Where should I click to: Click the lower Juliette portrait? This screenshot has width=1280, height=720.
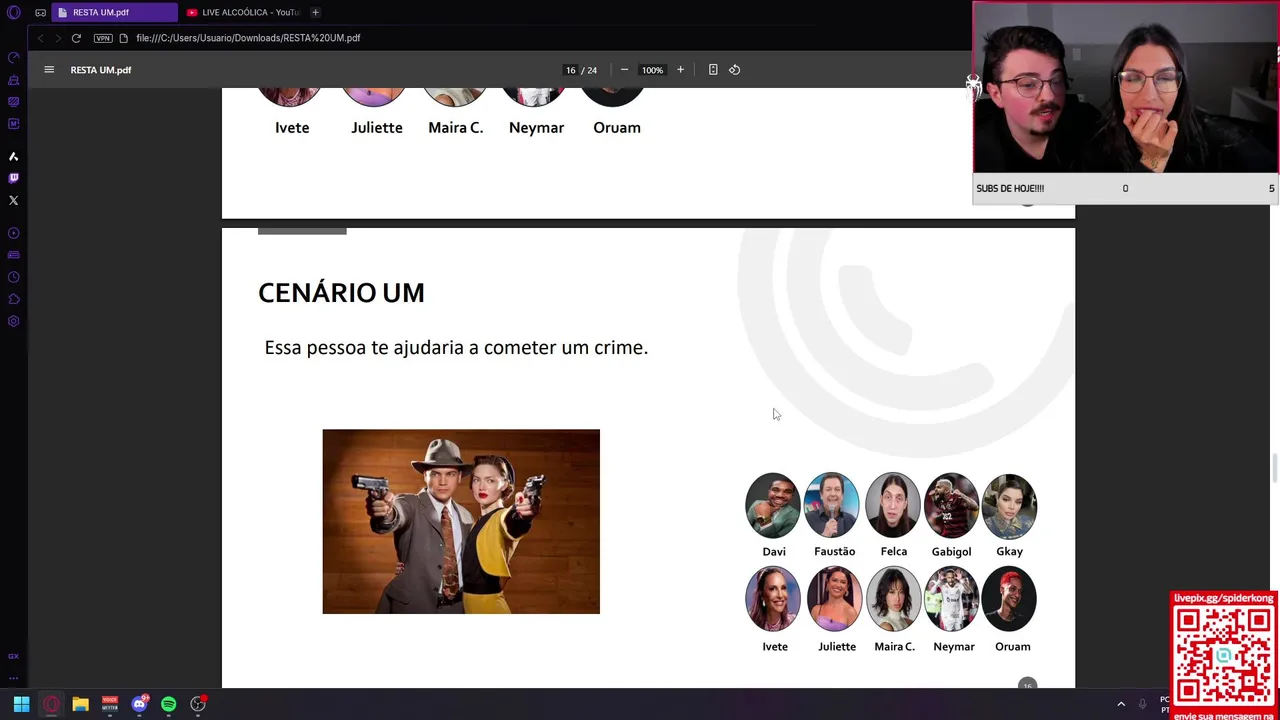[x=834, y=599]
